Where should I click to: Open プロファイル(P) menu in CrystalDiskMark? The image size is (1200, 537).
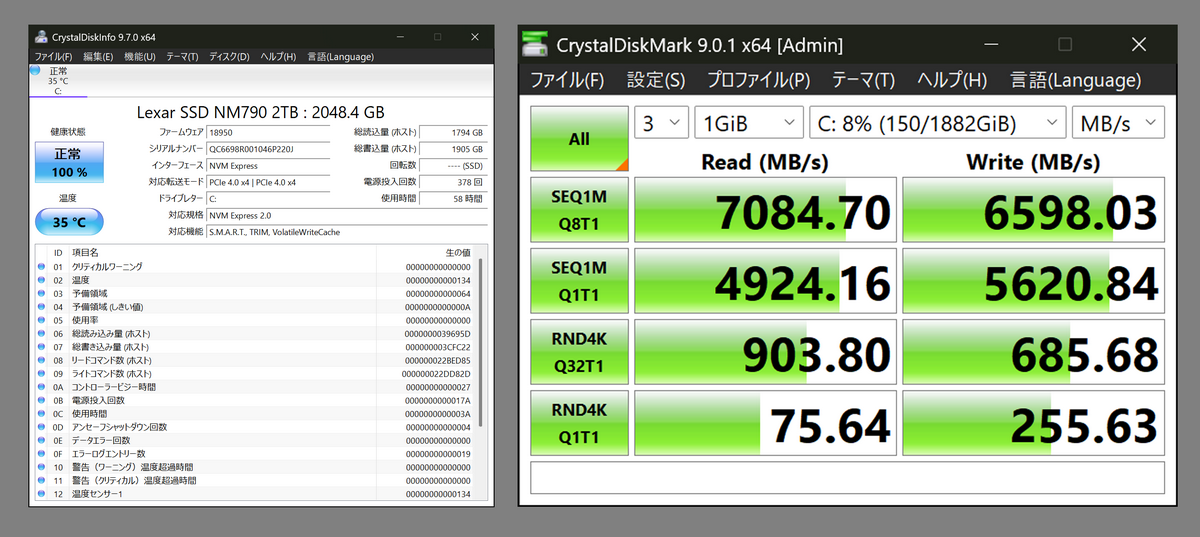pyautogui.click(x=758, y=80)
